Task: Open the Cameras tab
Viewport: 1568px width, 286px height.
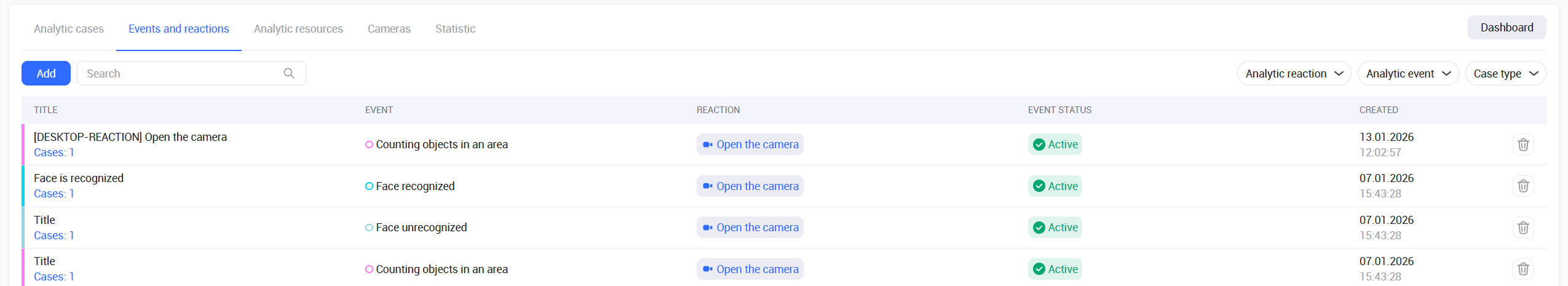Action: point(389,29)
